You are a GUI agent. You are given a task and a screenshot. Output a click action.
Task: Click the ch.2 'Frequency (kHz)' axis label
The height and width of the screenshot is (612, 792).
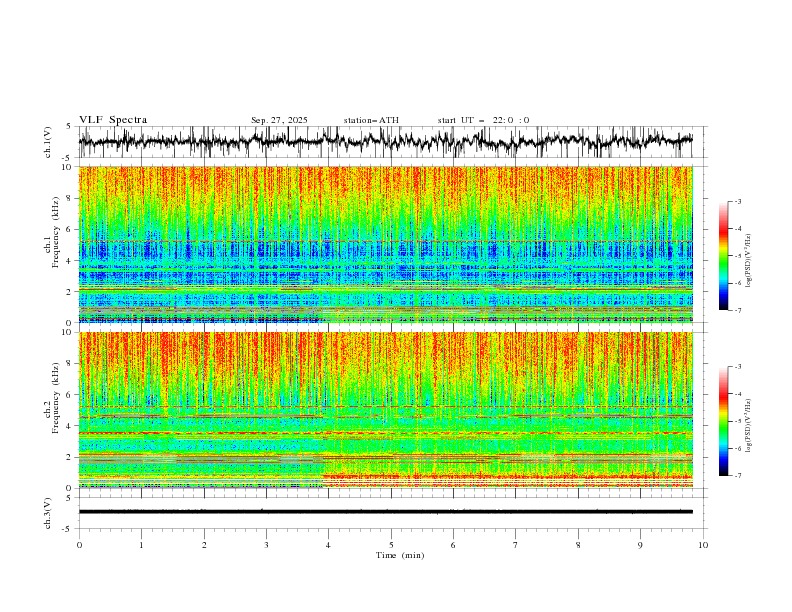click(x=55, y=397)
